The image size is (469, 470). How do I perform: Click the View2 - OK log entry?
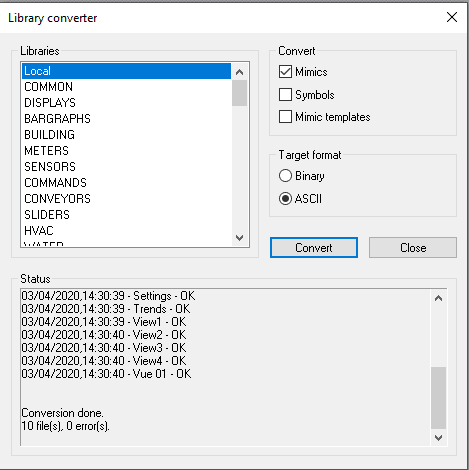[x=104, y=335]
